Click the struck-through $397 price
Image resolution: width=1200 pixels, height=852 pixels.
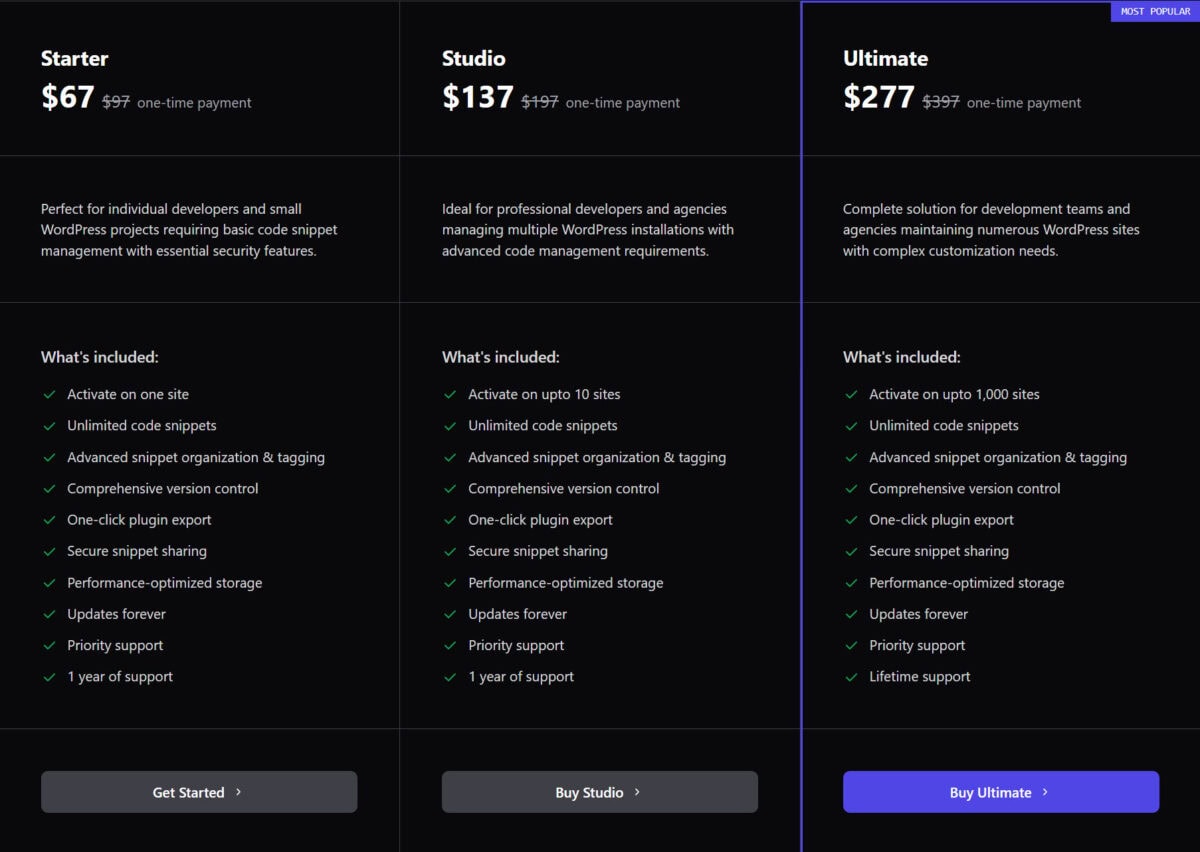coord(941,102)
